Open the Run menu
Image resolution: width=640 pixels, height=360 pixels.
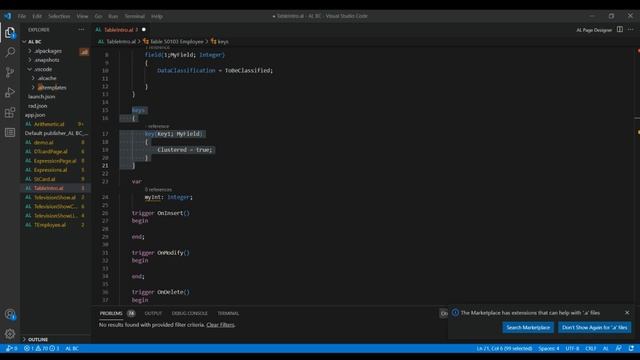(x=113, y=16)
